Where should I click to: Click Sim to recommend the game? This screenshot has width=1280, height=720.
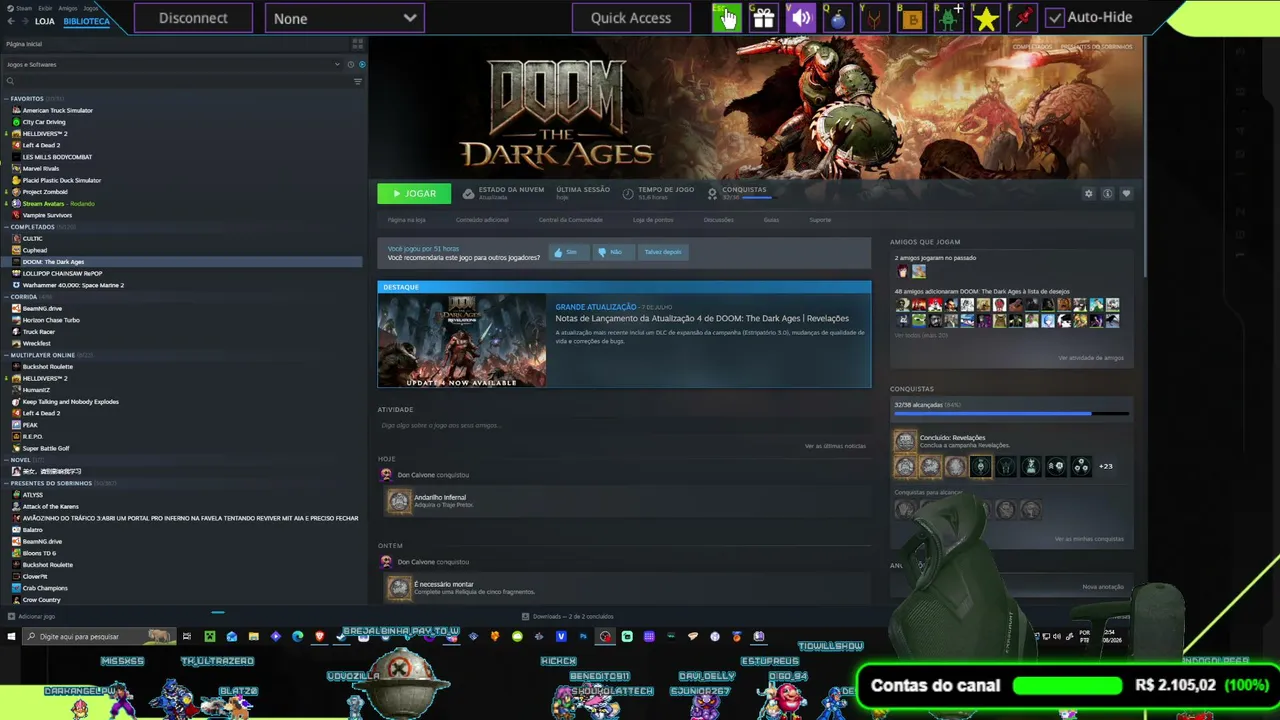click(568, 252)
